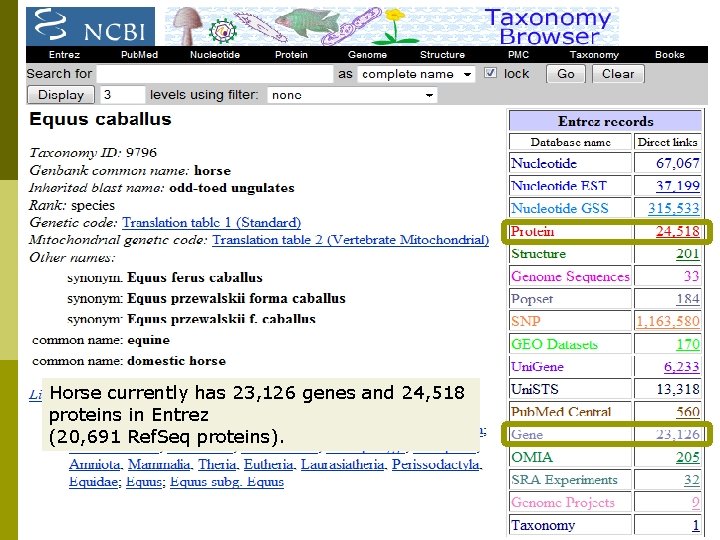Open the Laurasiatheria lineage link
Screen dimensions: 720x540
(x=343, y=465)
